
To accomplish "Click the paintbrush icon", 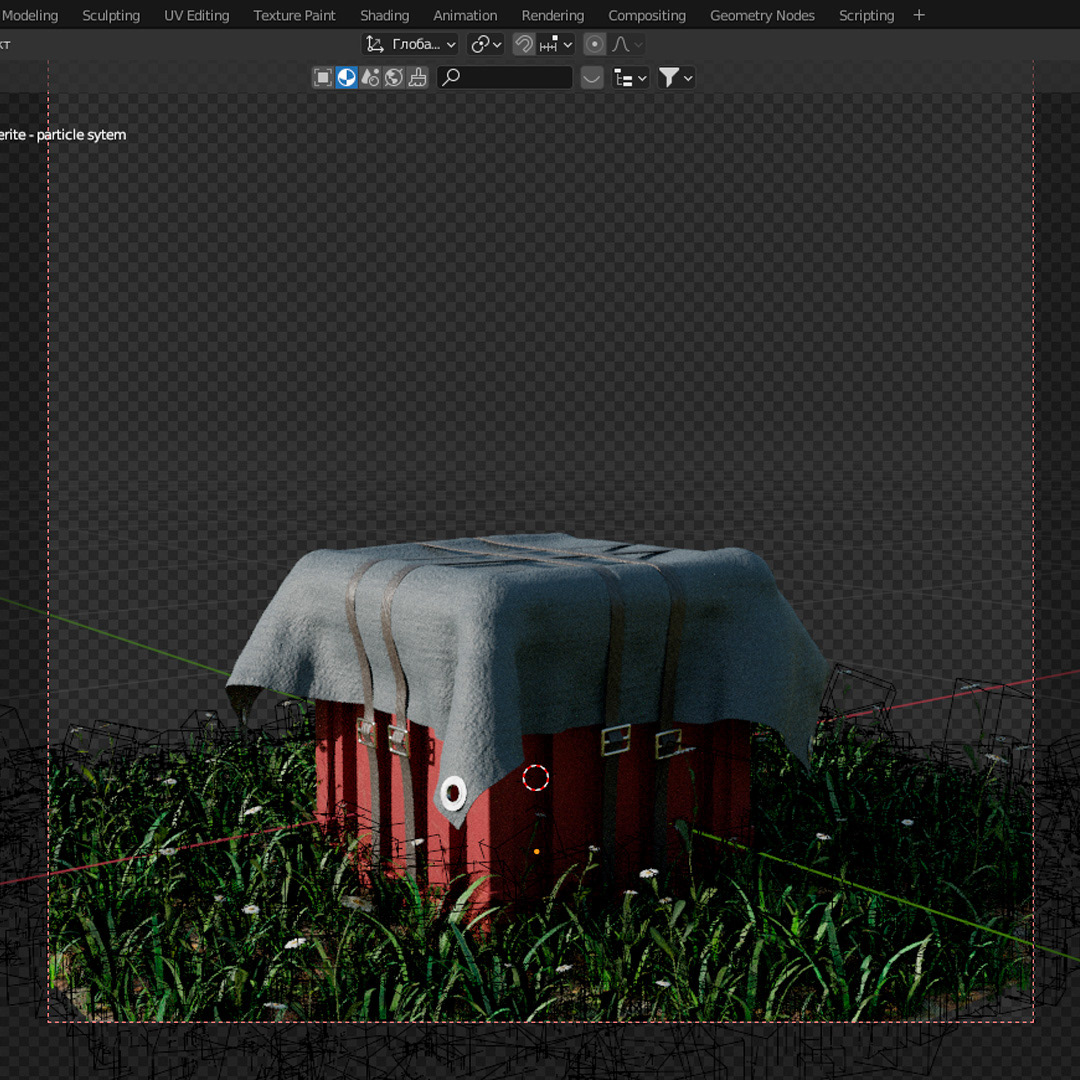I will pos(418,77).
